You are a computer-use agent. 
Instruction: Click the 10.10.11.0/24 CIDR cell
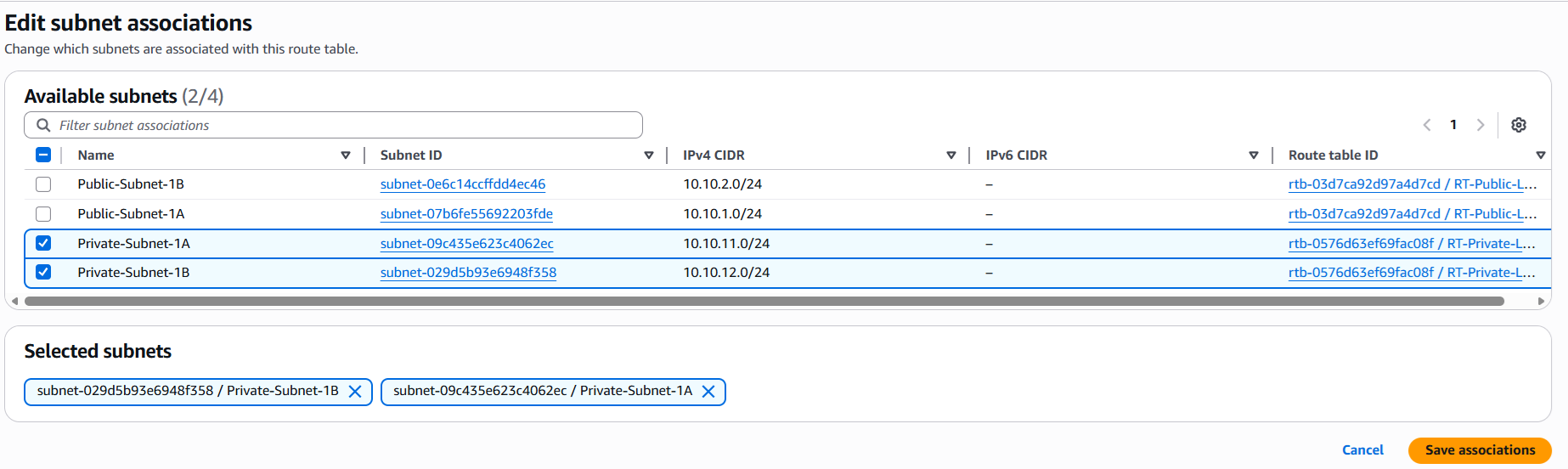click(x=726, y=244)
